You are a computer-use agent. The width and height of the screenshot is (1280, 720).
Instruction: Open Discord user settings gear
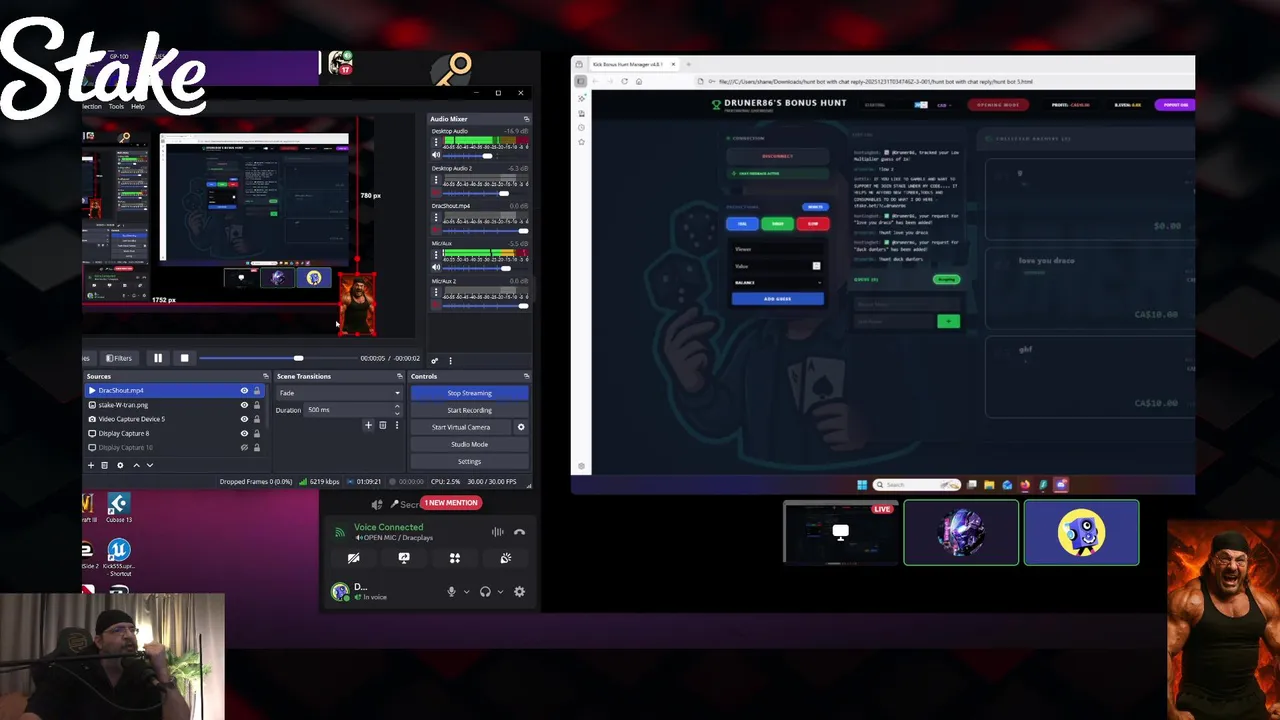tap(519, 592)
